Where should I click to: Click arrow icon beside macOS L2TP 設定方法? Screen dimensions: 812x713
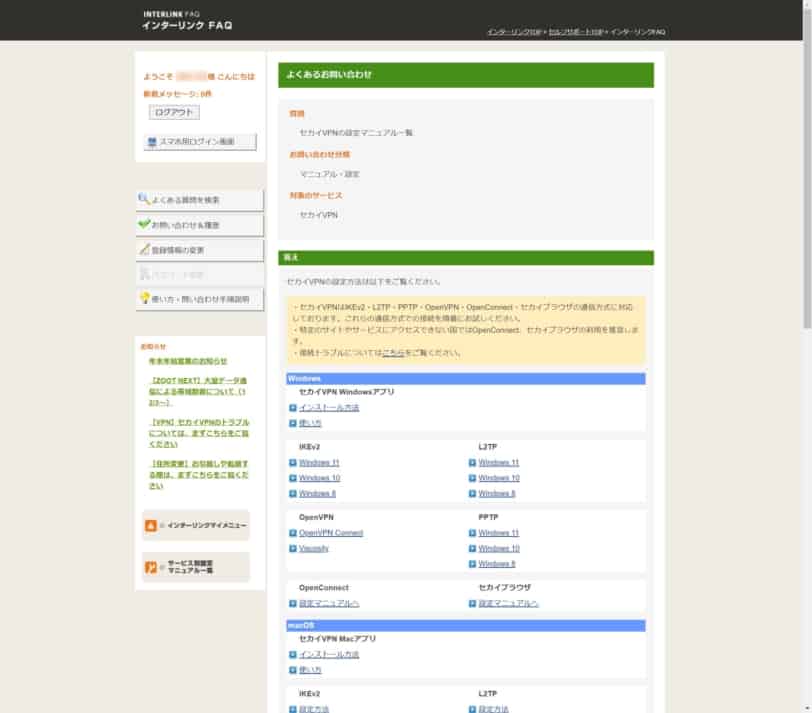472,709
